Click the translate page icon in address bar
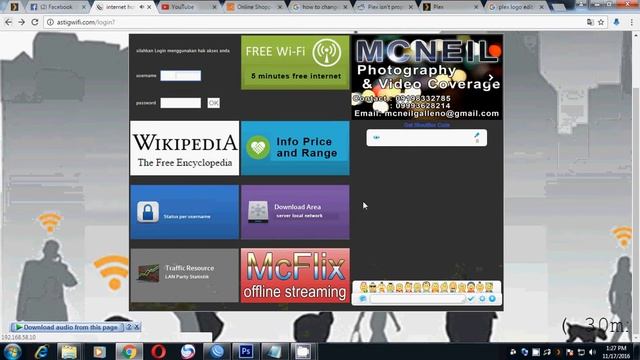The image size is (640, 360). 590,22
